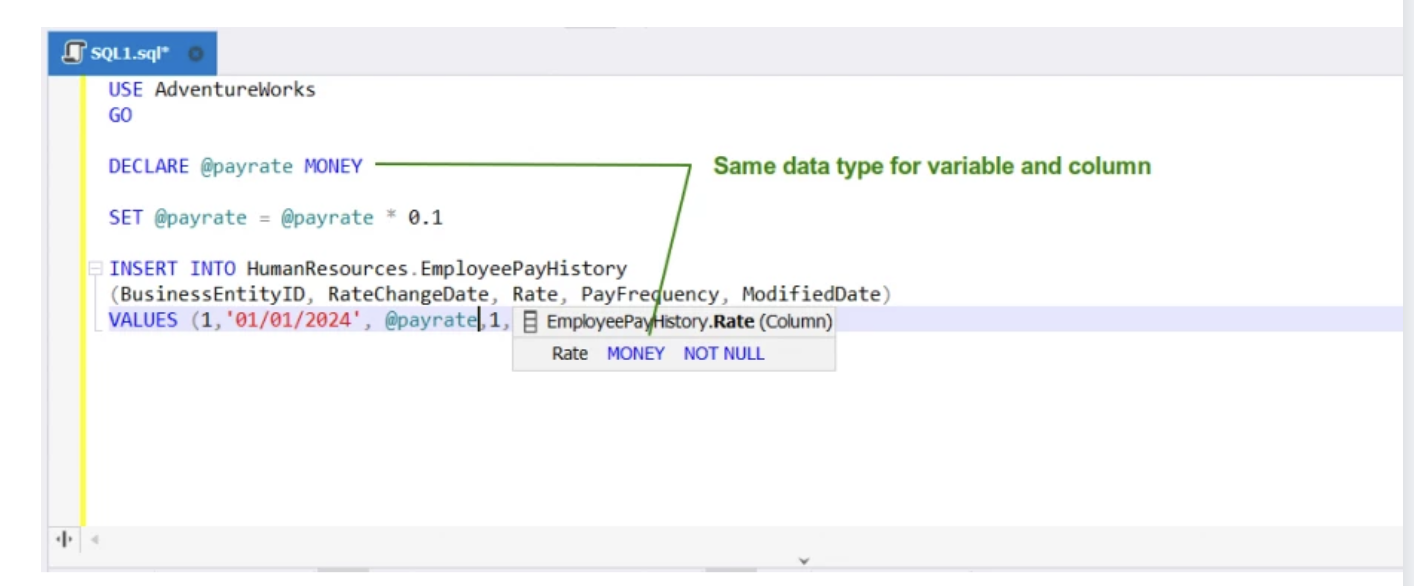Click the 'GO' statement
This screenshot has width=1414, height=586.
pyautogui.click(x=120, y=115)
